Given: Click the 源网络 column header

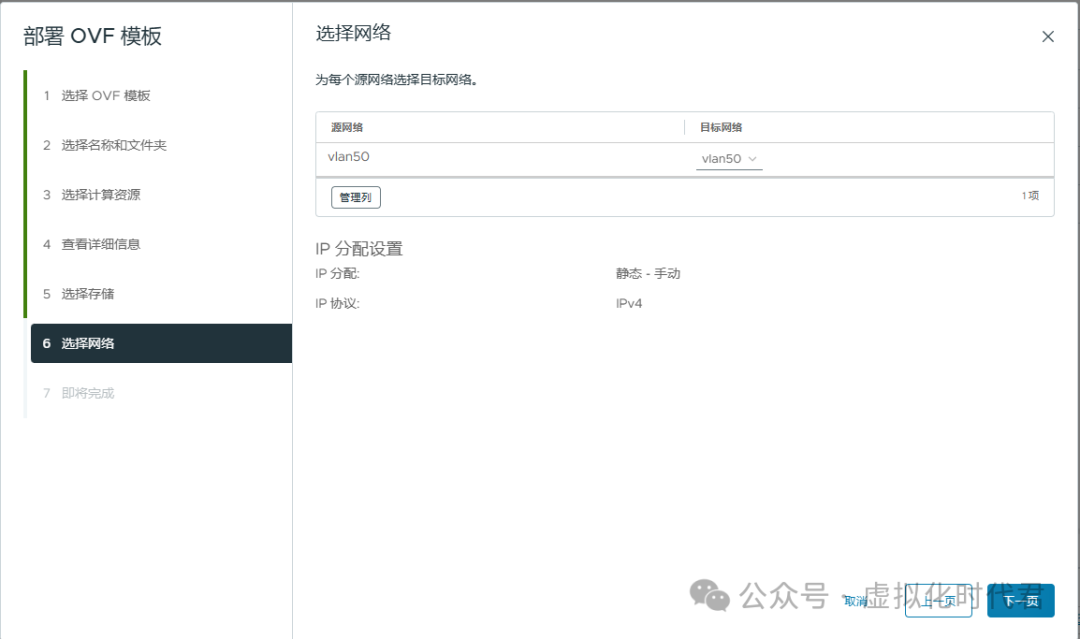Looking at the screenshot, I should [347, 127].
